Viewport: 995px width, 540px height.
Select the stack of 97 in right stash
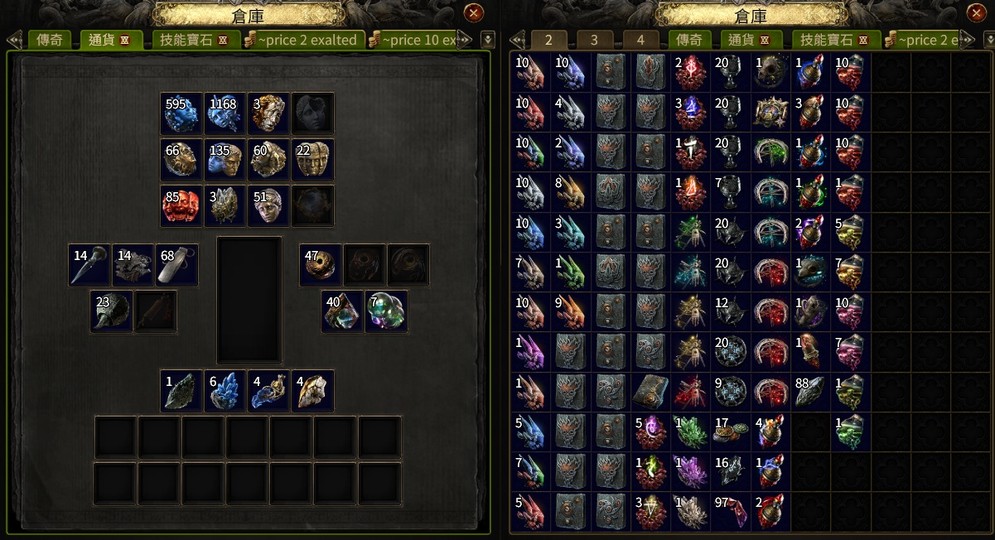coord(730,511)
